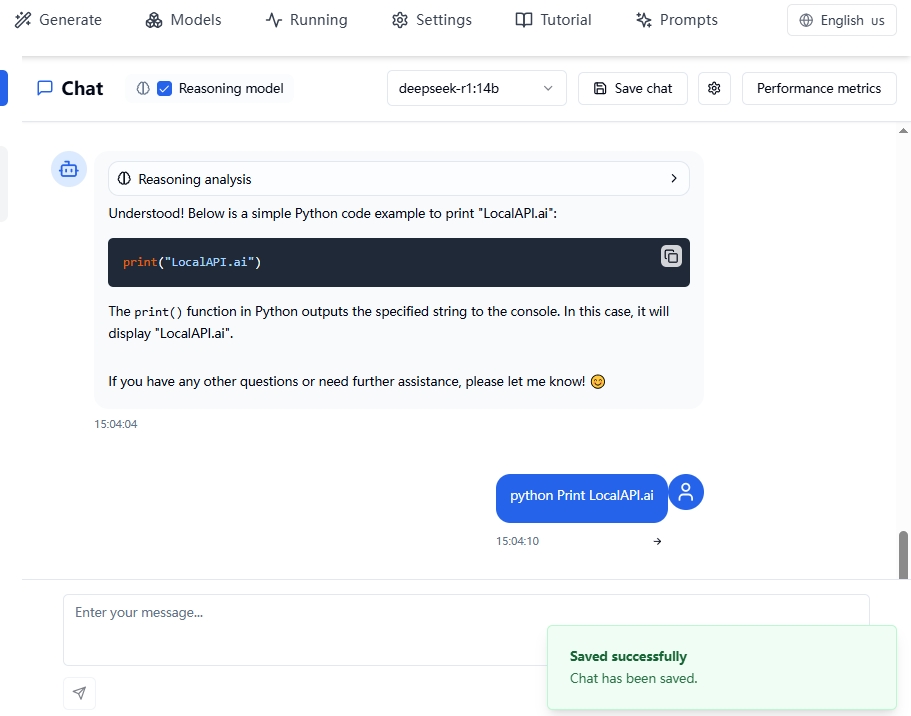
Task: Click the Save chat button
Action: tap(632, 88)
